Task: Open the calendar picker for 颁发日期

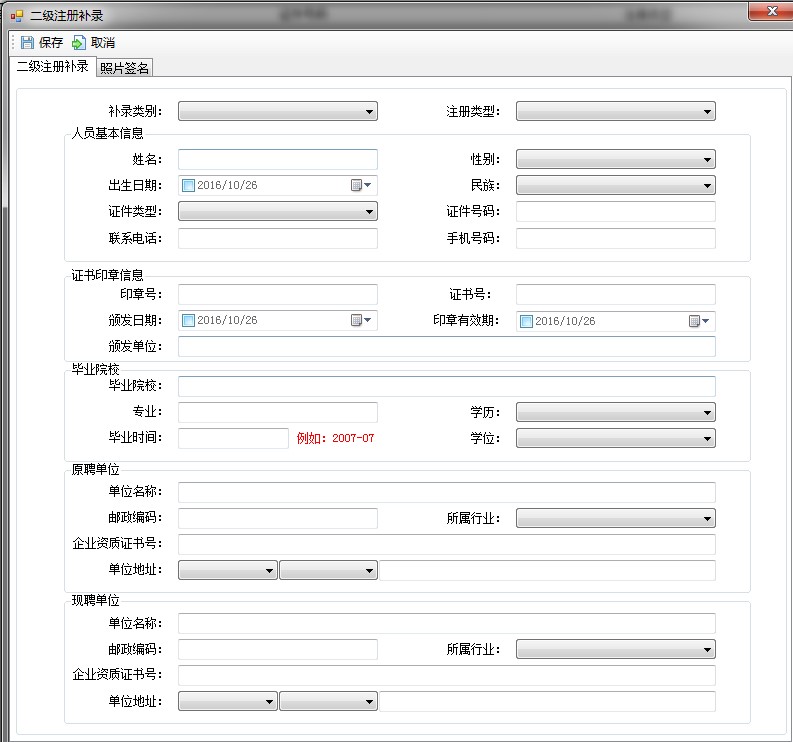Action: [360, 321]
